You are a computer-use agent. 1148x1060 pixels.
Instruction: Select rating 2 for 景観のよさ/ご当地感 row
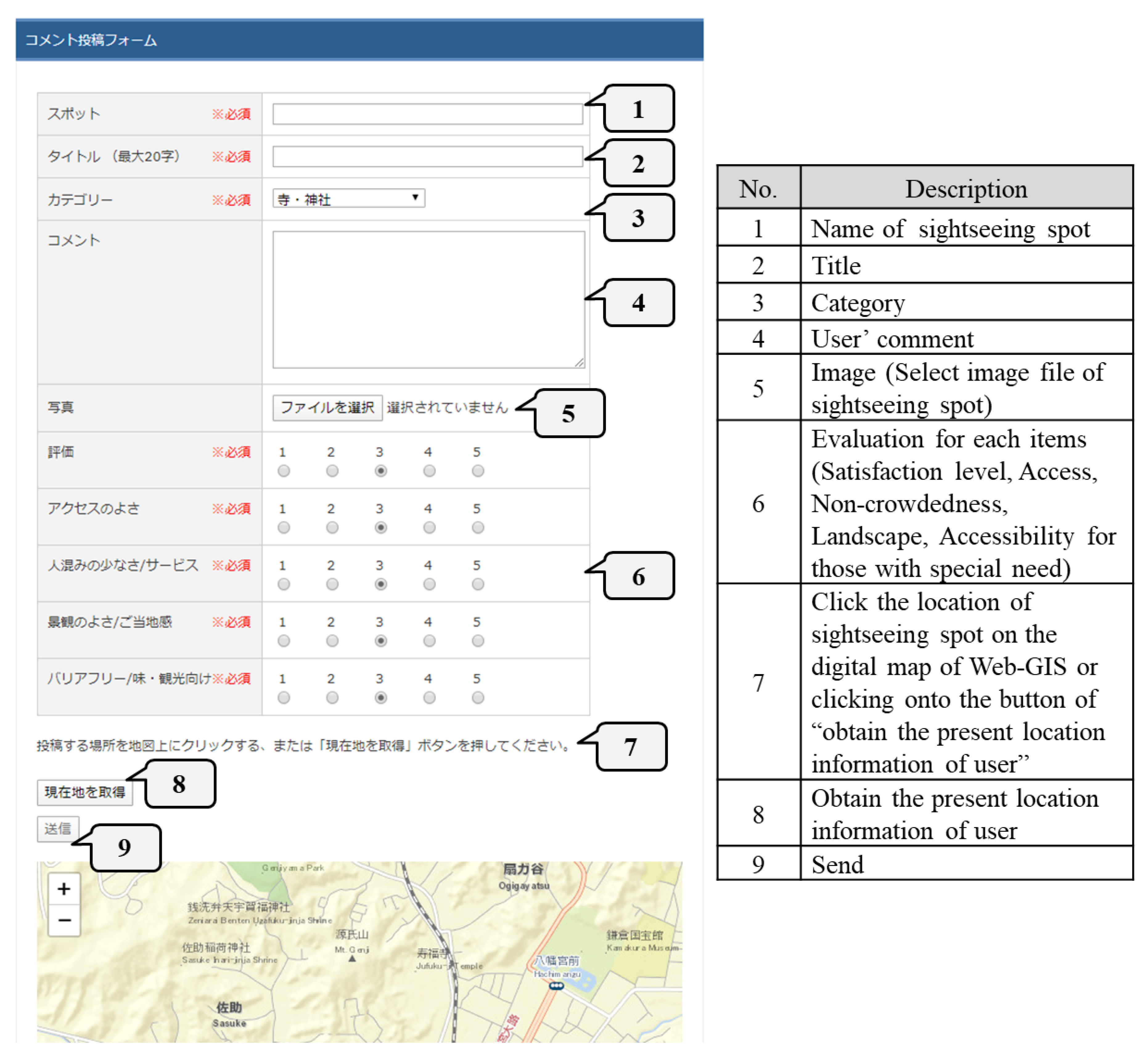point(332,641)
